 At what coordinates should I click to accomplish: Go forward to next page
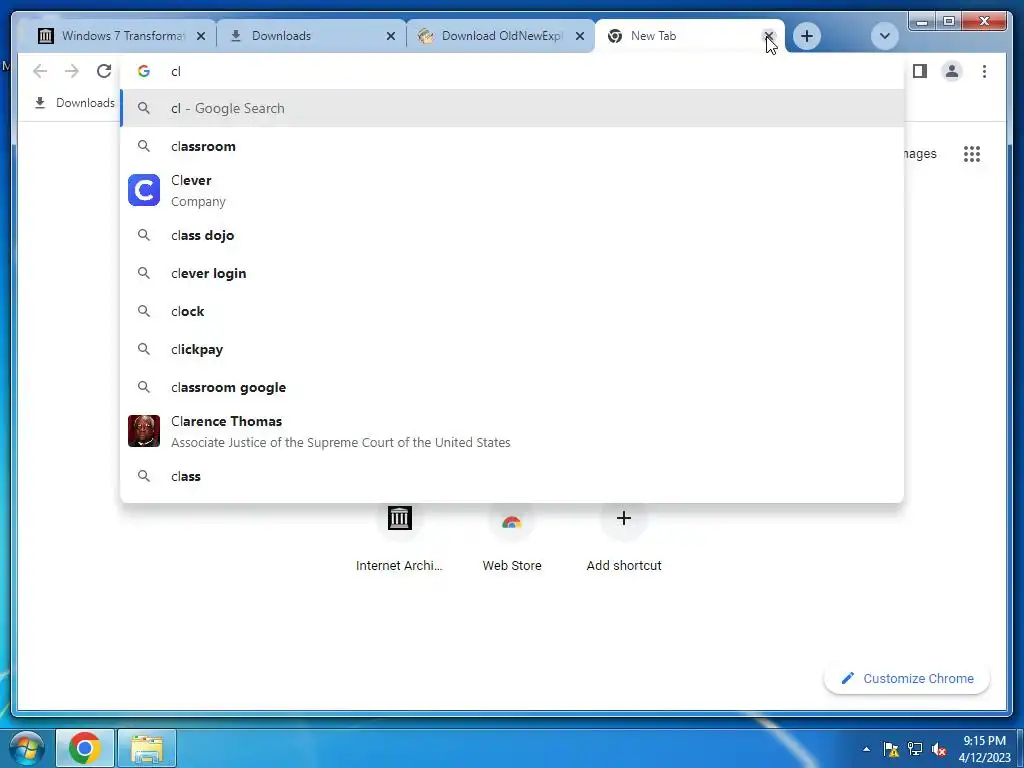(x=72, y=71)
